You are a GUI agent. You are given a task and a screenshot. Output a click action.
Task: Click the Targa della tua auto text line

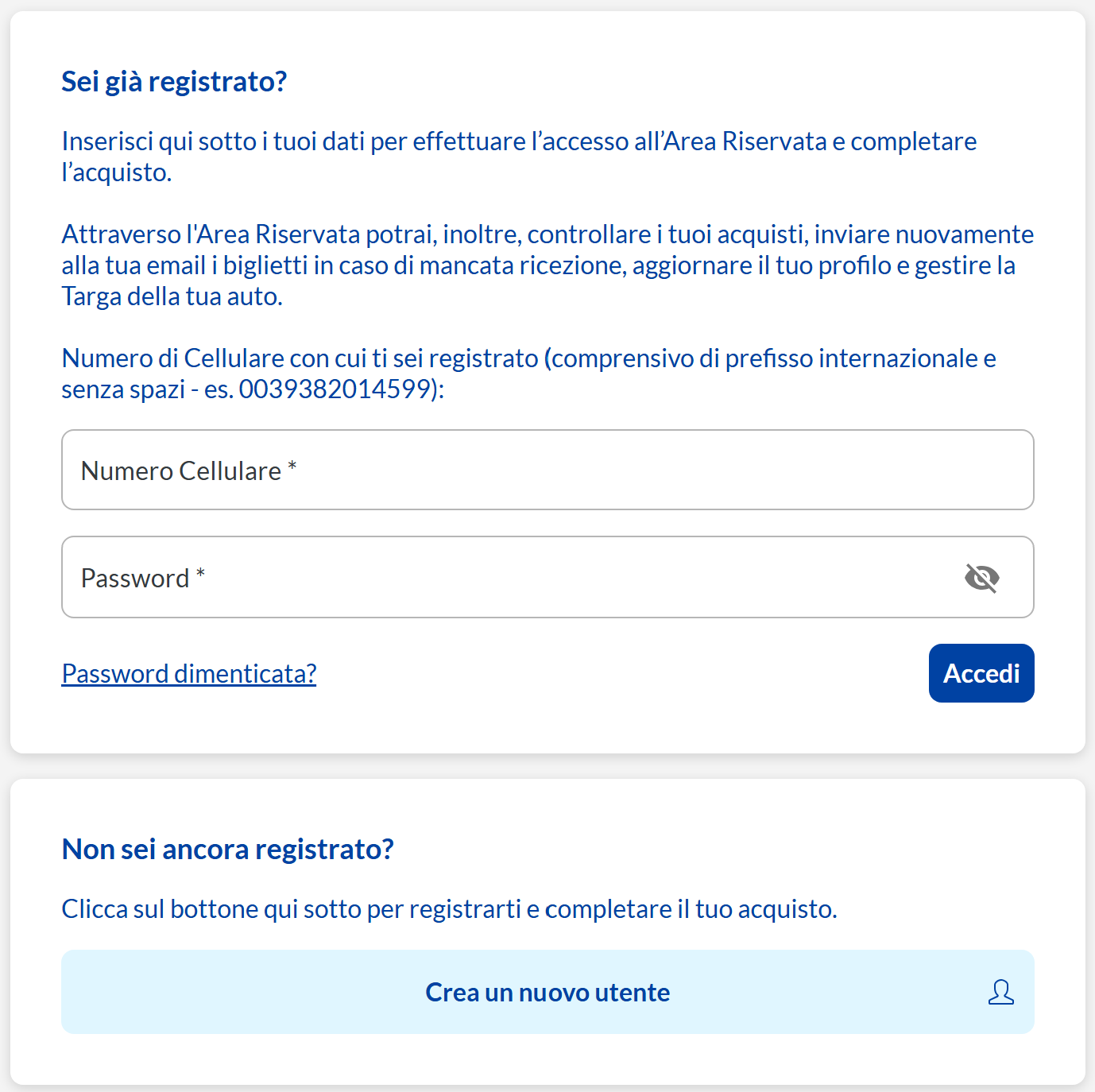tap(172, 296)
